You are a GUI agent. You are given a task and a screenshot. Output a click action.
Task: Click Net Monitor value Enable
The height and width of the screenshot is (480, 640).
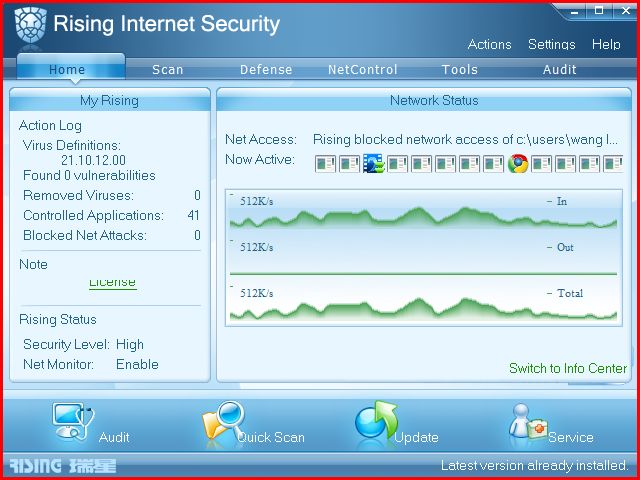(x=138, y=364)
